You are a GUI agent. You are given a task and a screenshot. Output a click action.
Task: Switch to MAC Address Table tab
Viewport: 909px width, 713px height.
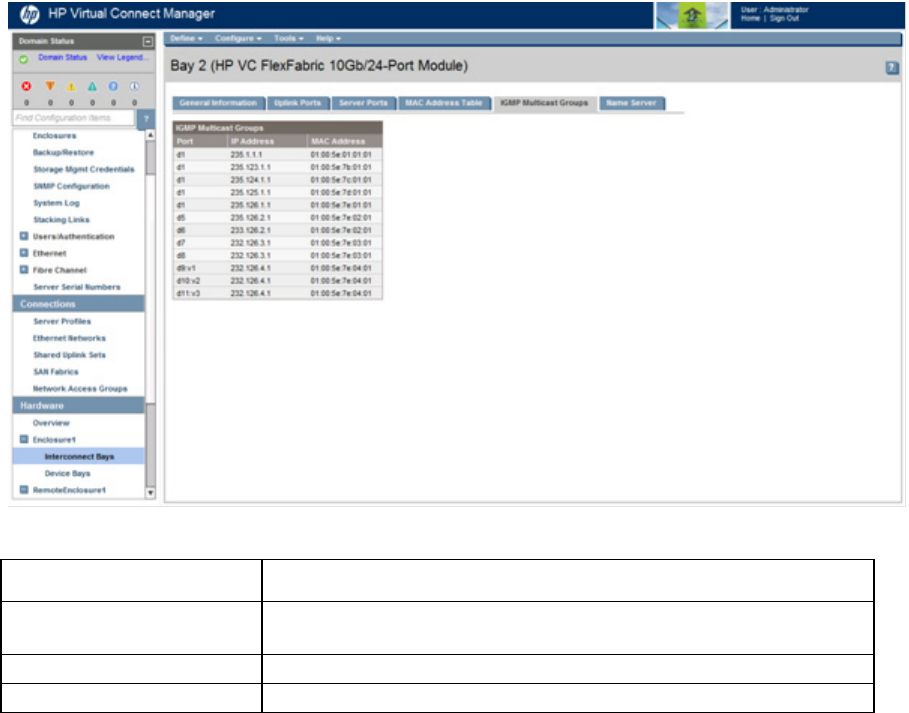[x=444, y=103]
